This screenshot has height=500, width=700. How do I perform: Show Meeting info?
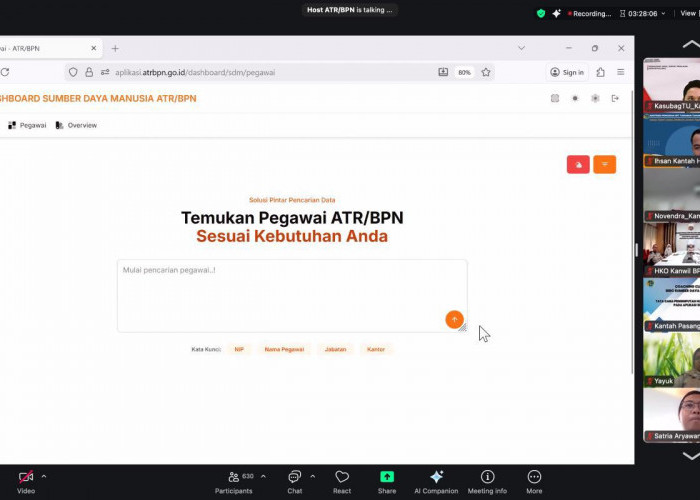(x=488, y=482)
